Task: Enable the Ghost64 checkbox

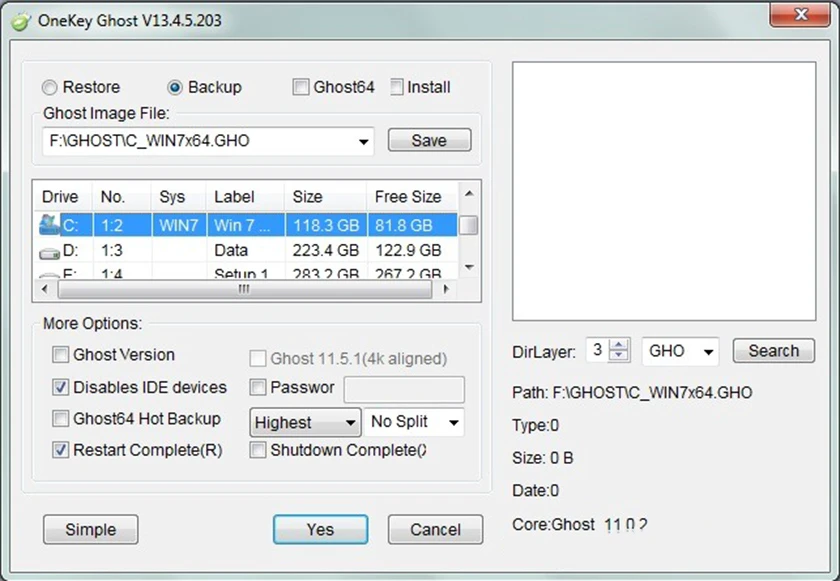Action: (301, 87)
